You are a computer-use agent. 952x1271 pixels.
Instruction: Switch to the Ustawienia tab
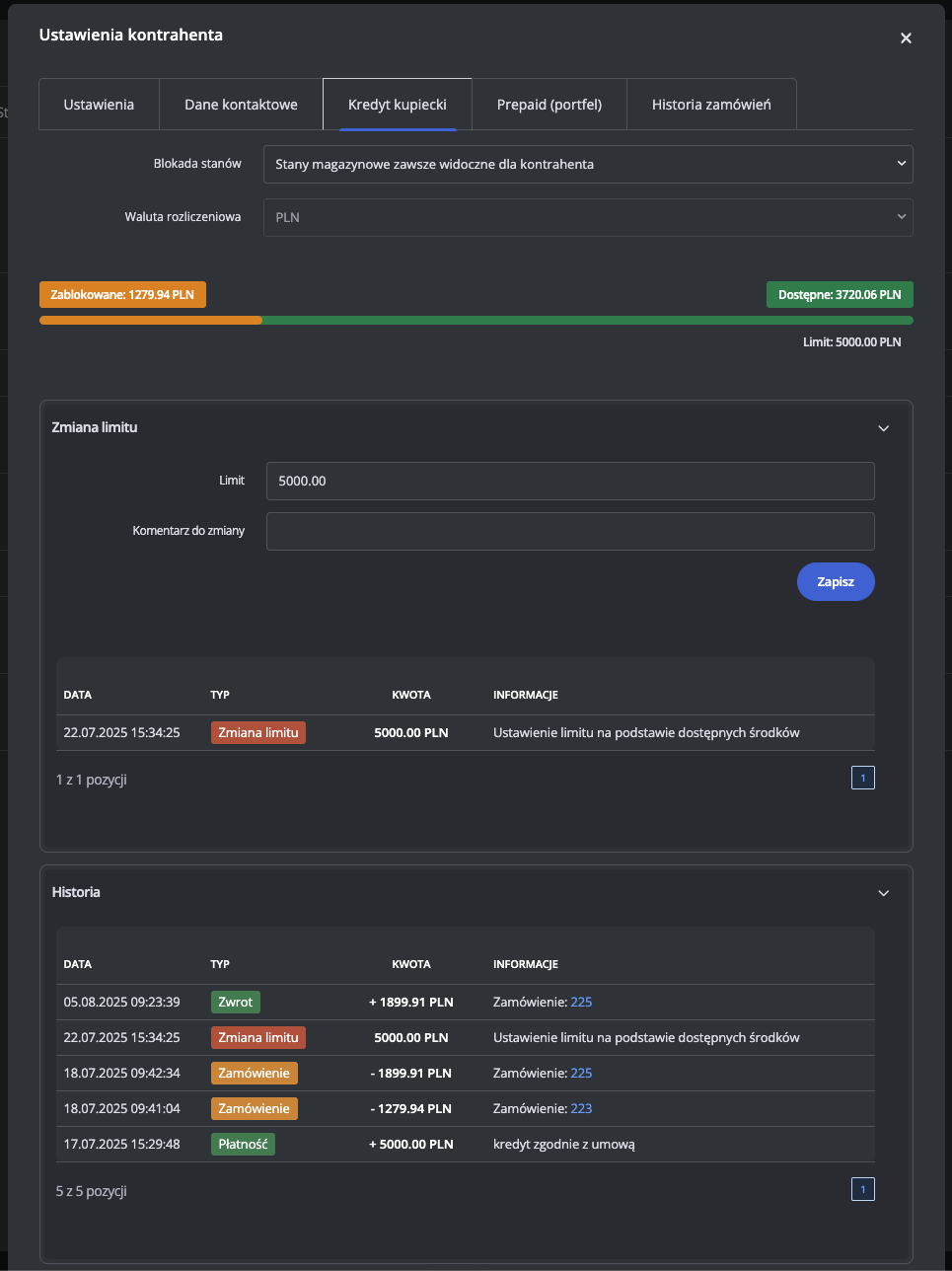[99, 105]
